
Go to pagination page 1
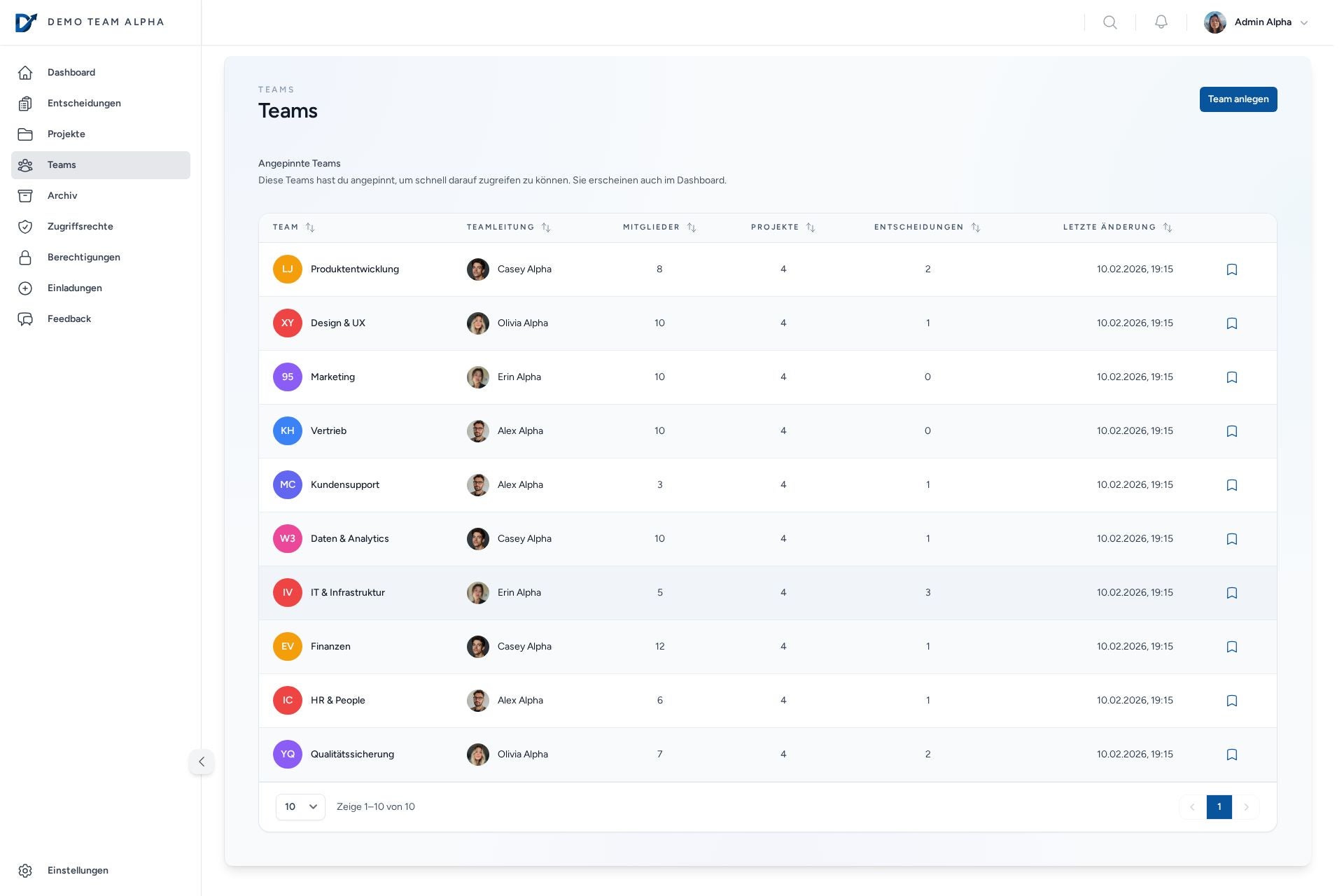tap(1219, 807)
